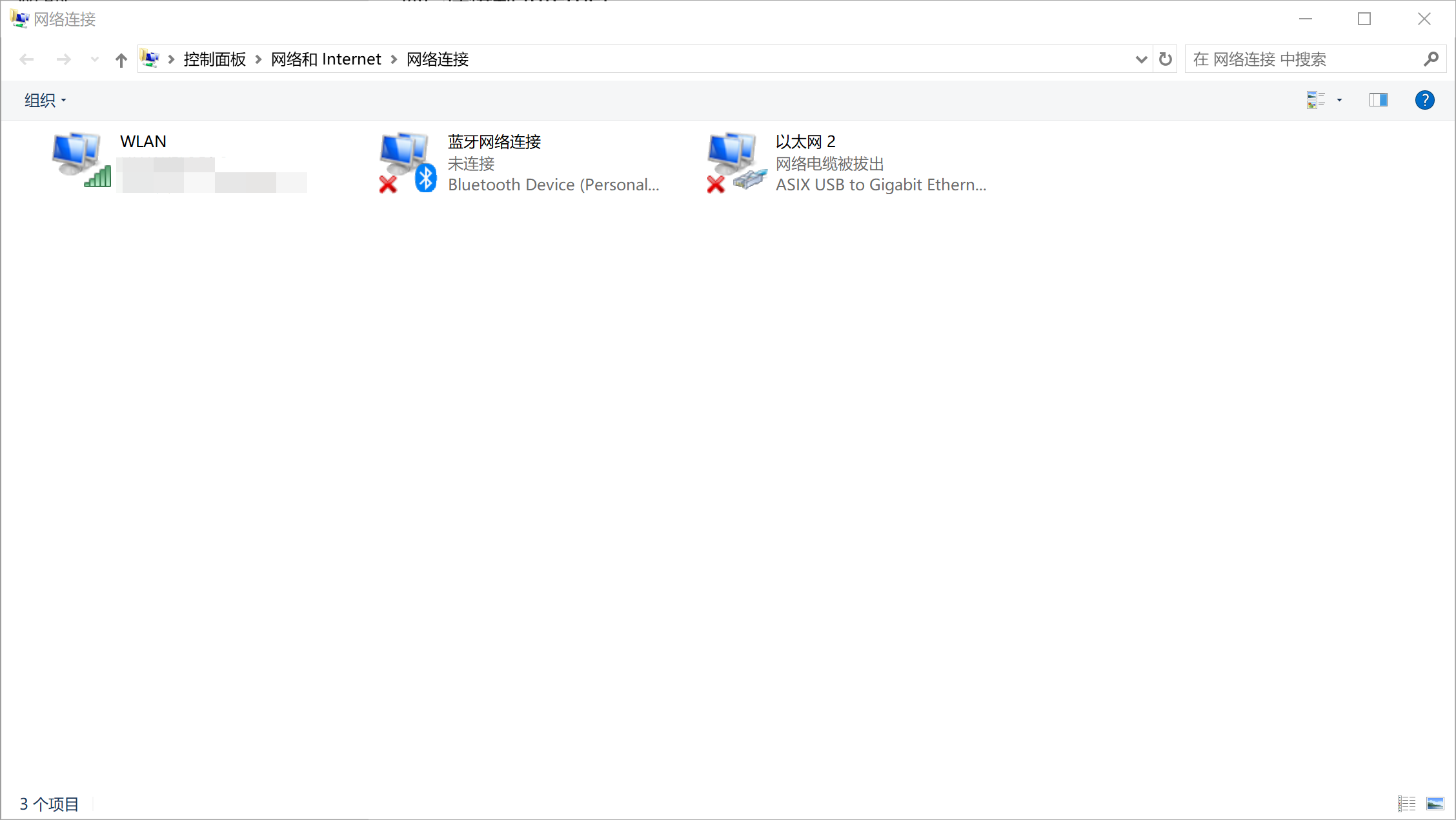Click the change view layout icon
Image resolution: width=1456 pixels, height=820 pixels.
(1315, 100)
